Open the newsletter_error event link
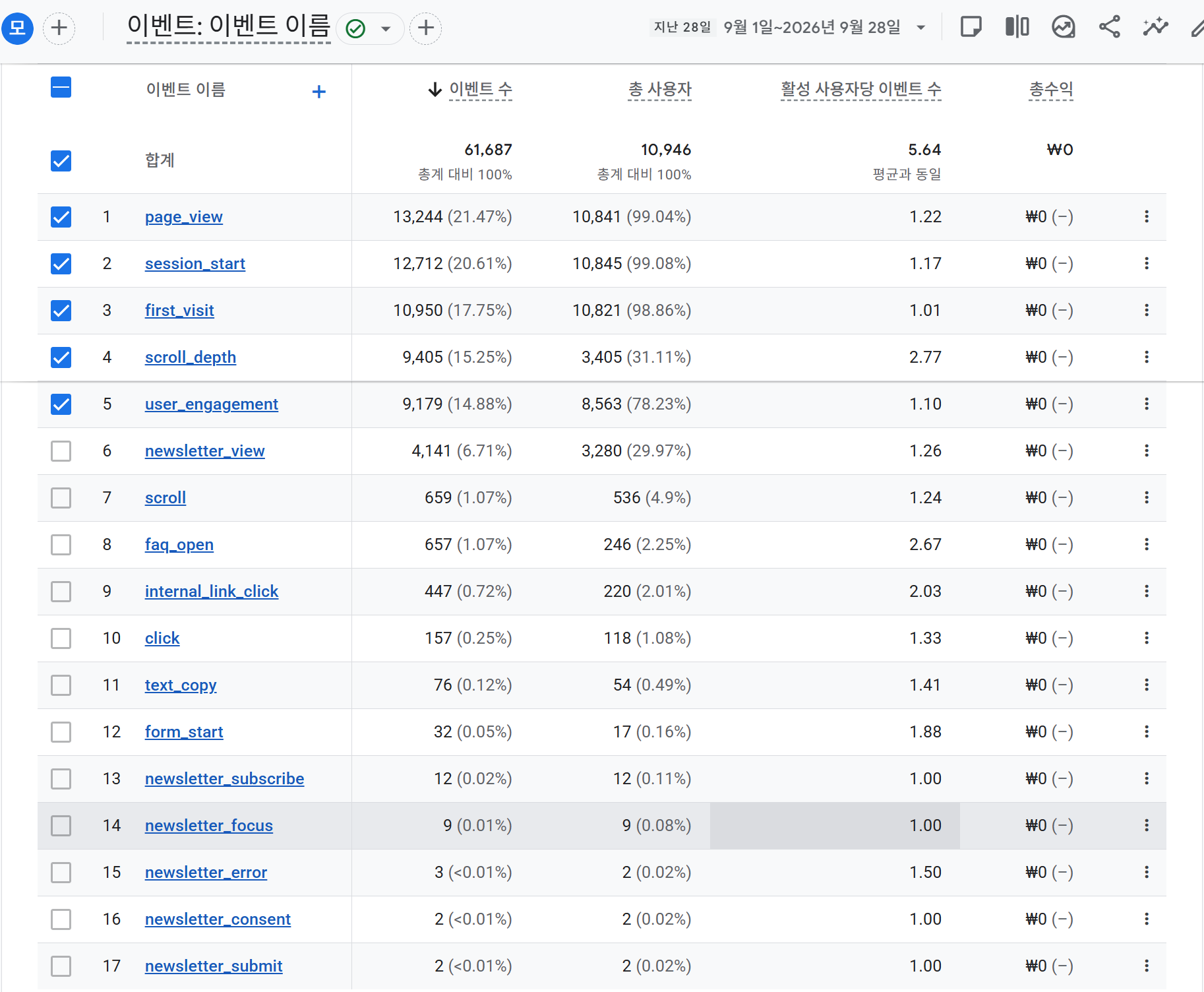Viewport: 1204px width, 992px height. 206,872
